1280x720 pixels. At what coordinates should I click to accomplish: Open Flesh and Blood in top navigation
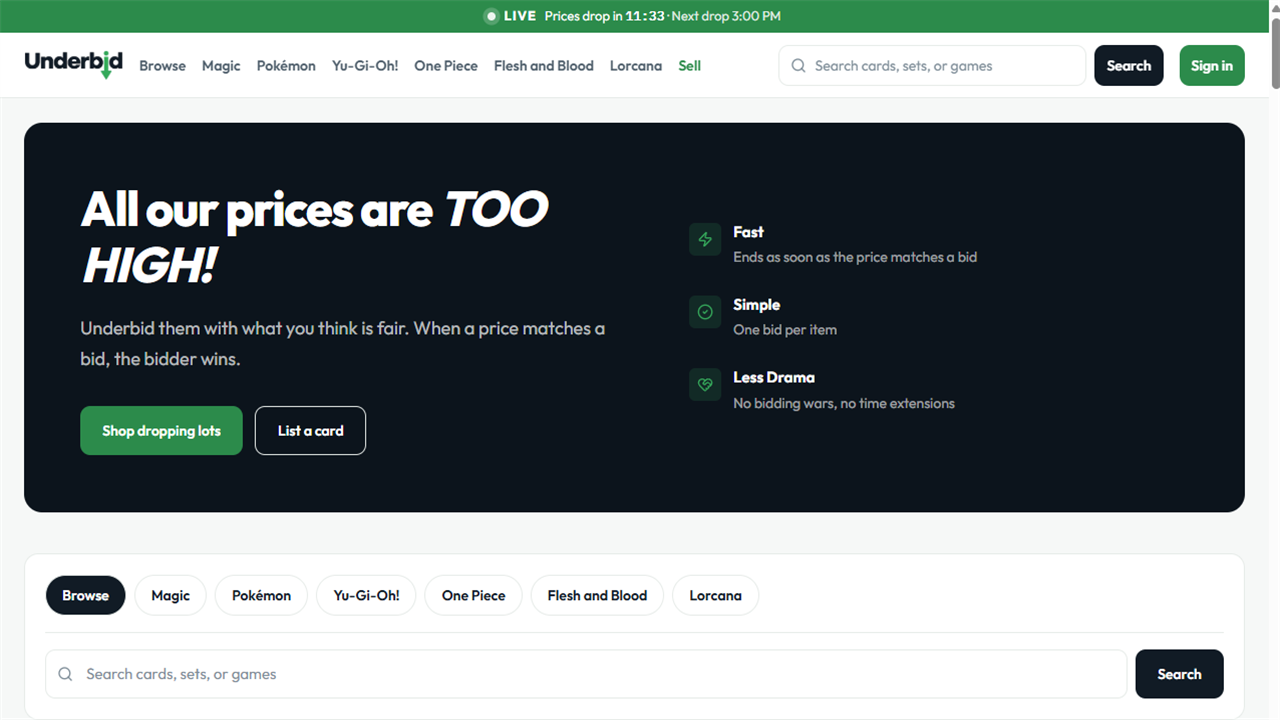point(544,66)
